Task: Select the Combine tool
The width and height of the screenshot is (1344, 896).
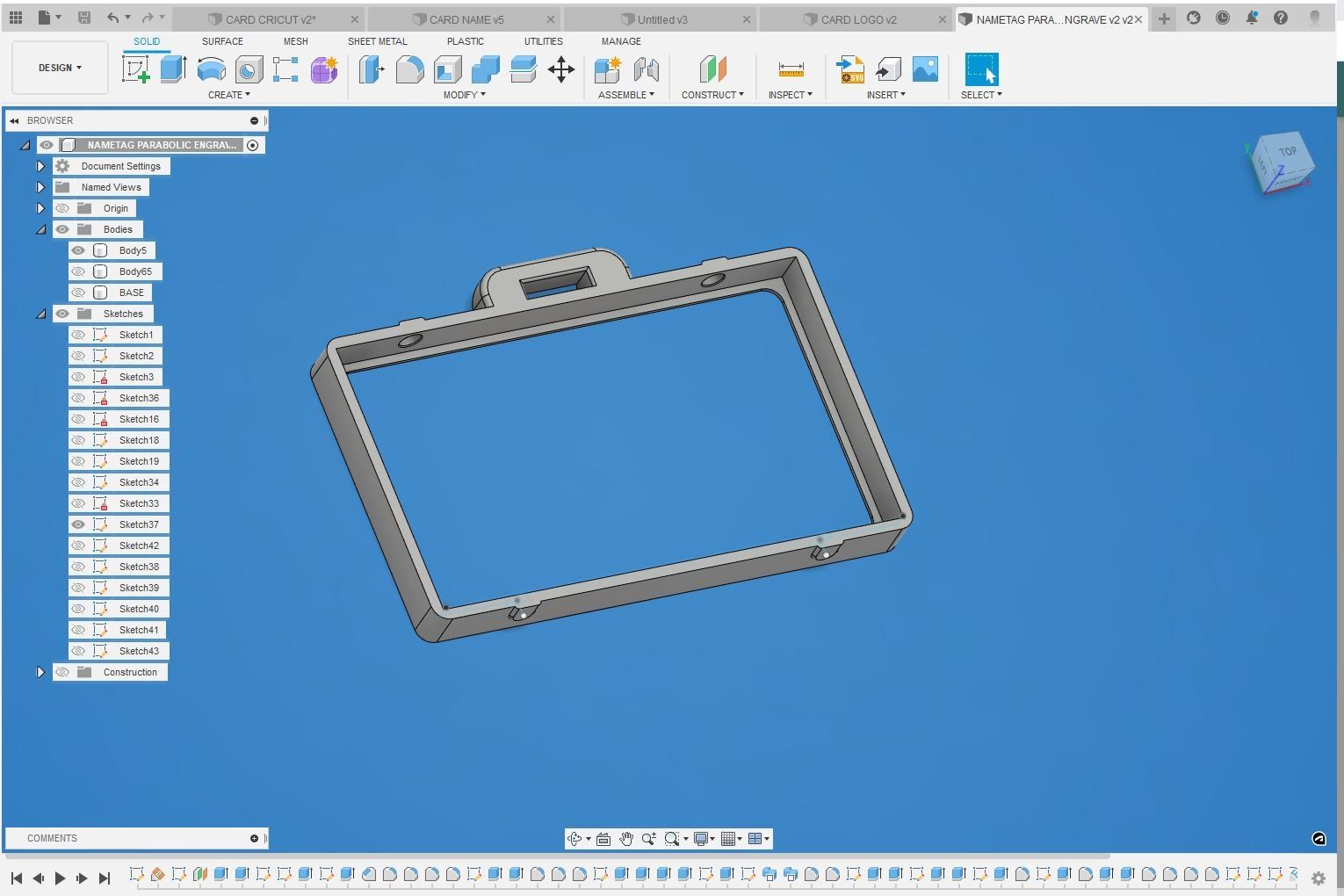Action: point(485,69)
